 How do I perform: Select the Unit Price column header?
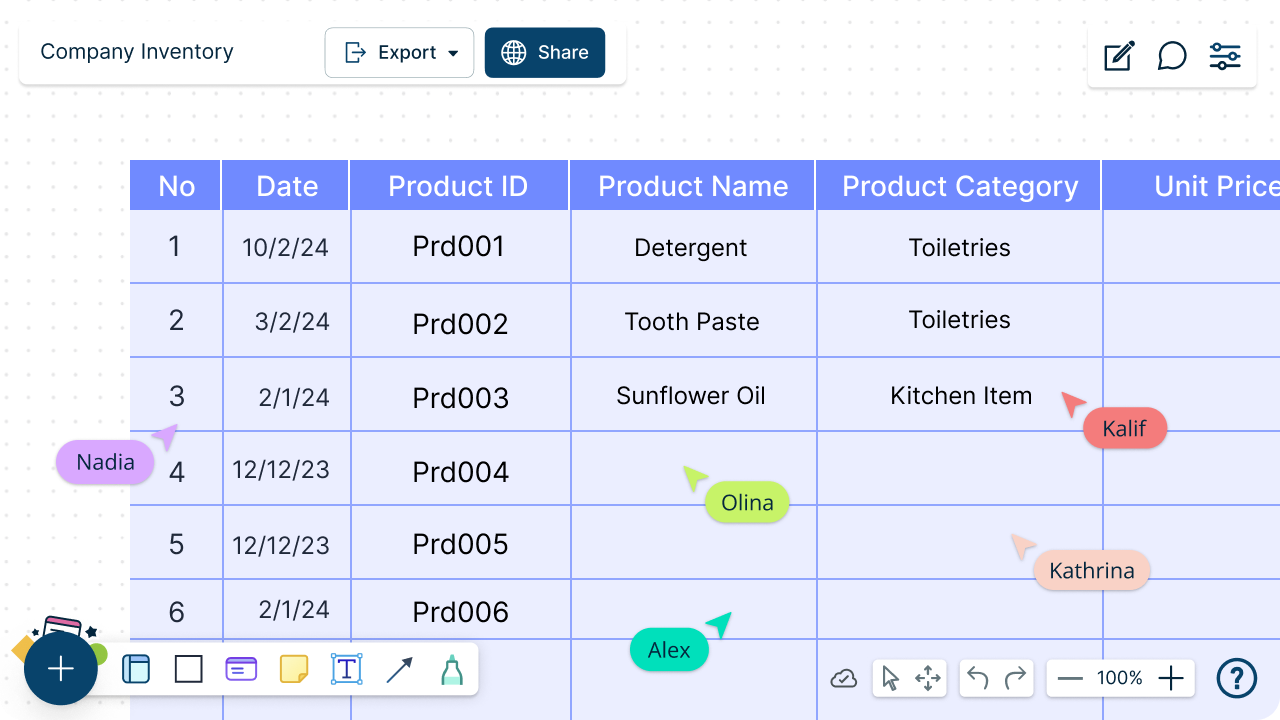pos(1192,186)
